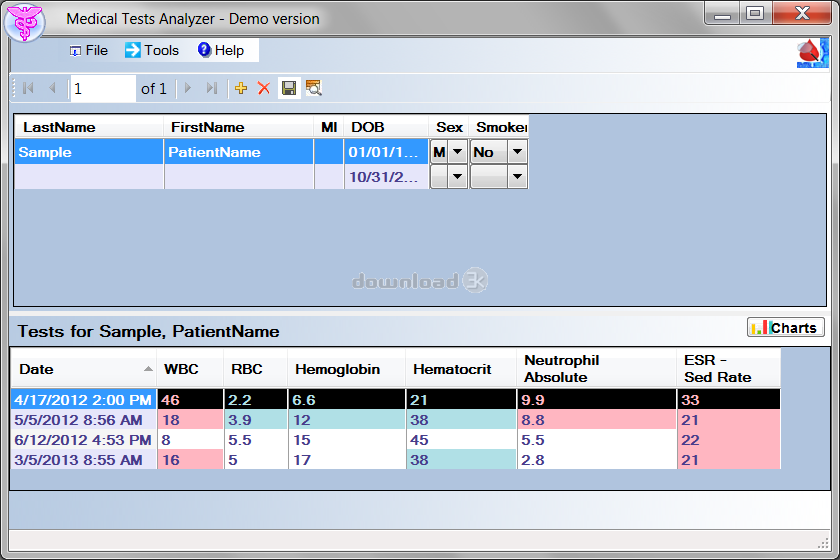Click the medical caduceus application icon
840x560 pixels.
click(x=25, y=22)
